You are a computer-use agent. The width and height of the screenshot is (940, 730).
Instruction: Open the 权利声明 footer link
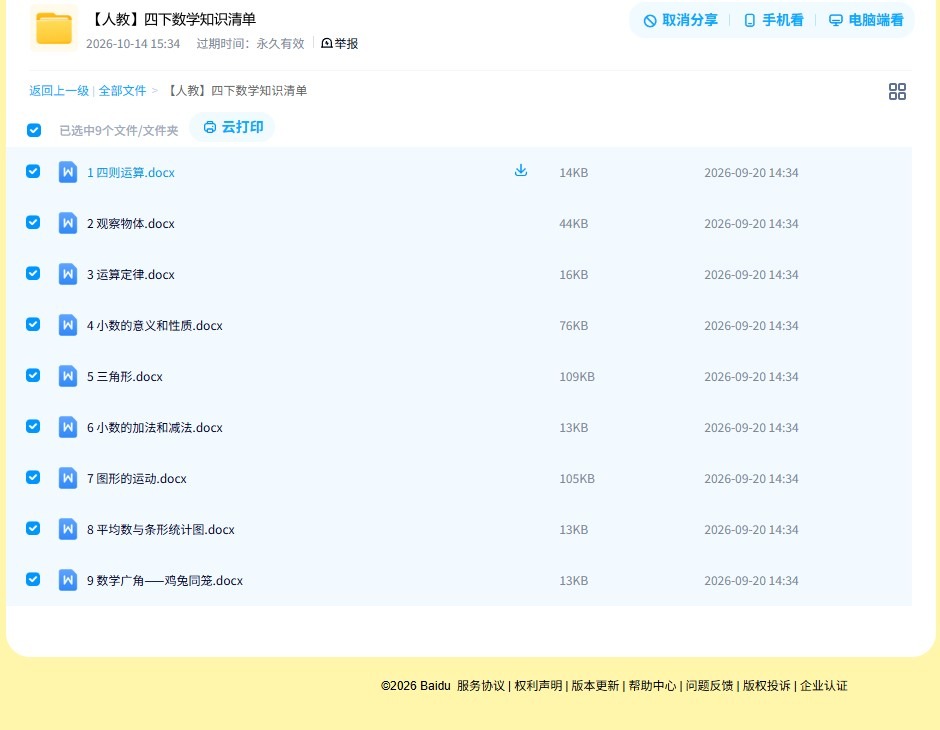(x=538, y=686)
